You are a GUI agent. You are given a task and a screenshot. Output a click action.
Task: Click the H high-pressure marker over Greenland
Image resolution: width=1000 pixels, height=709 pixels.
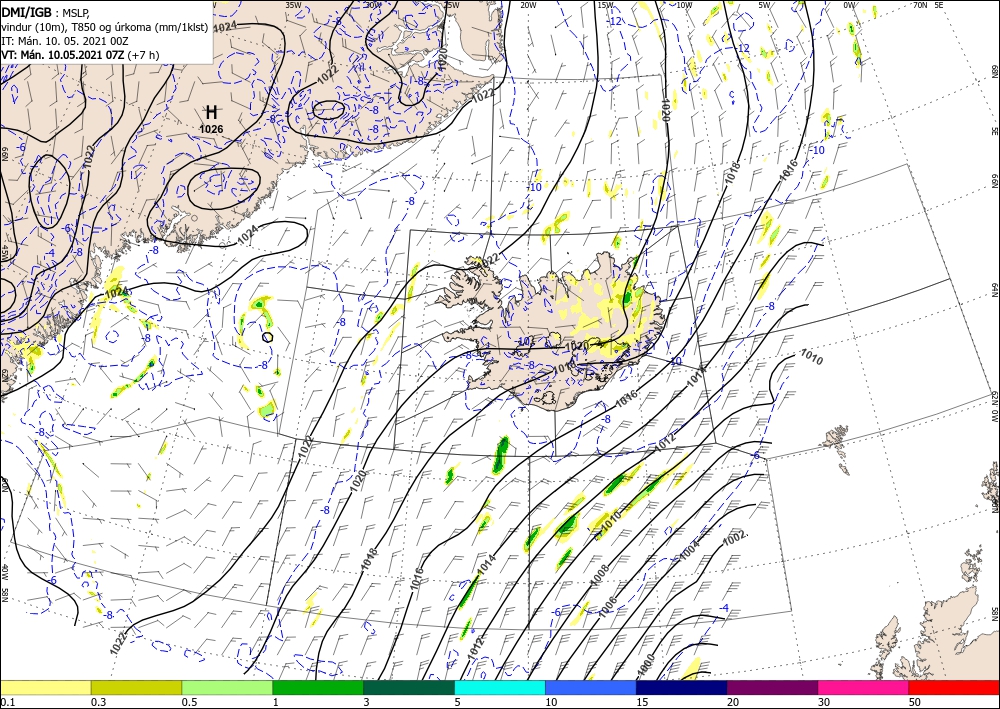pos(212,113)
